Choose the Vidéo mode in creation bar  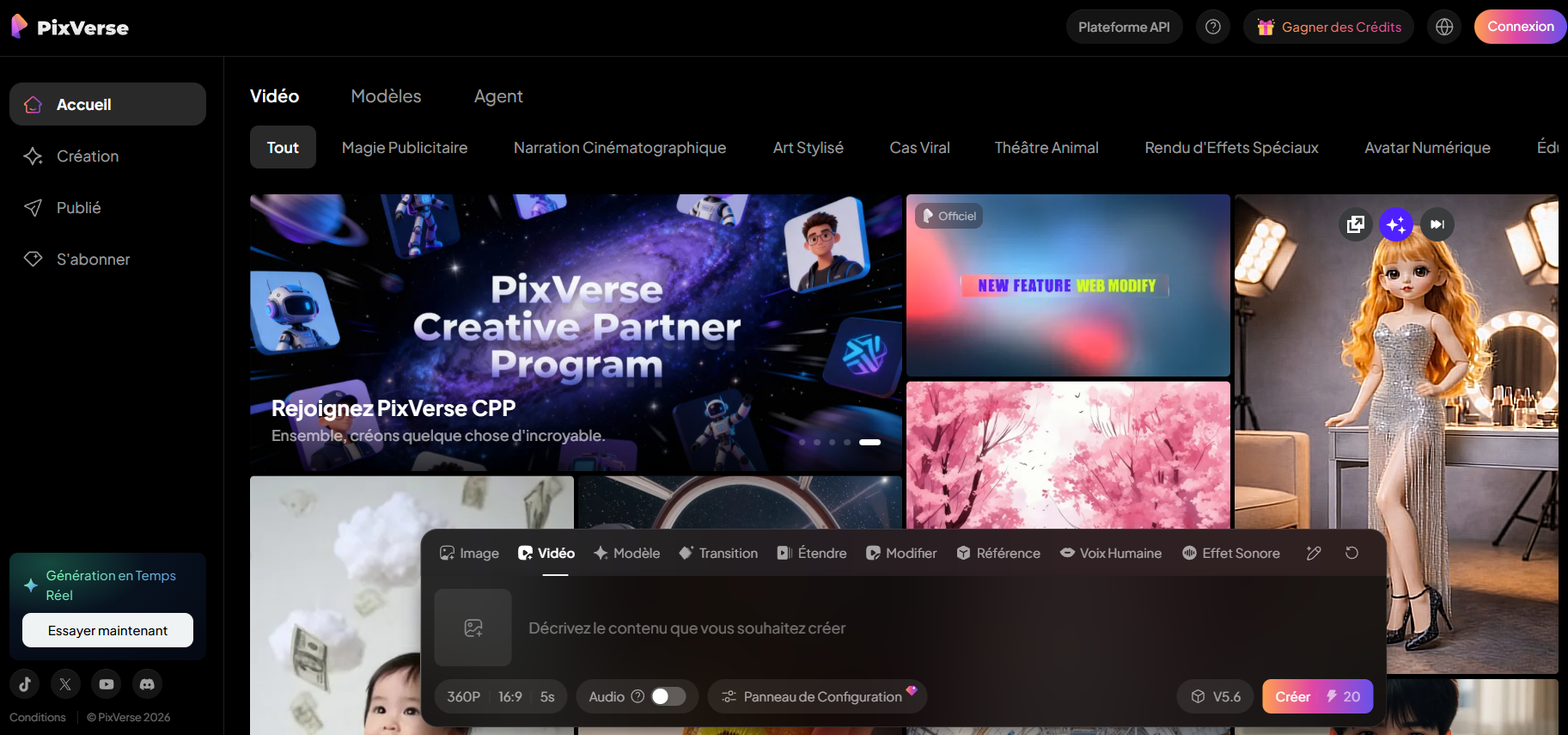click(546, 553)
